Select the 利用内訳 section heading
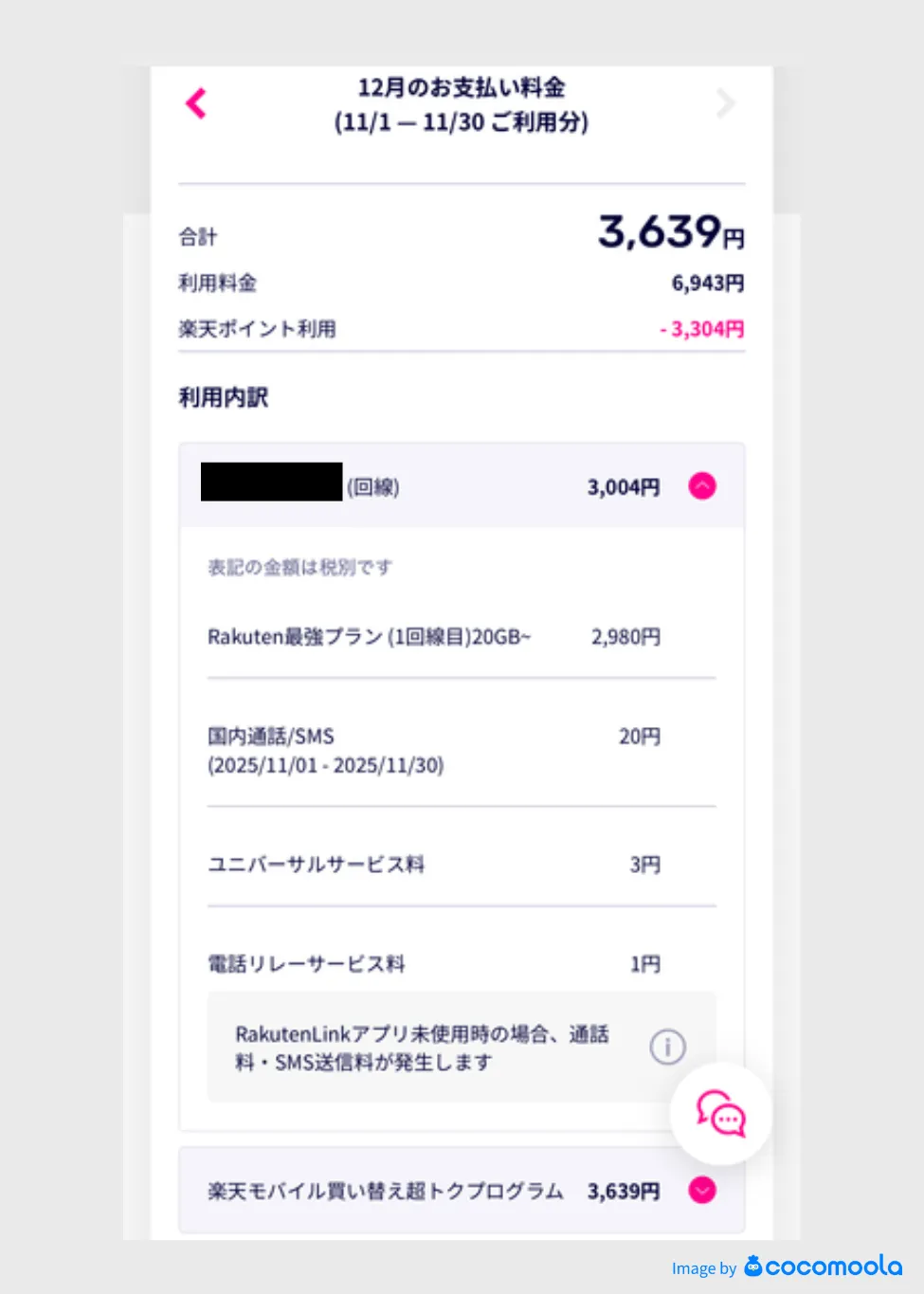The width and height of the screenshot is (924, 1294). click(224, 396)
